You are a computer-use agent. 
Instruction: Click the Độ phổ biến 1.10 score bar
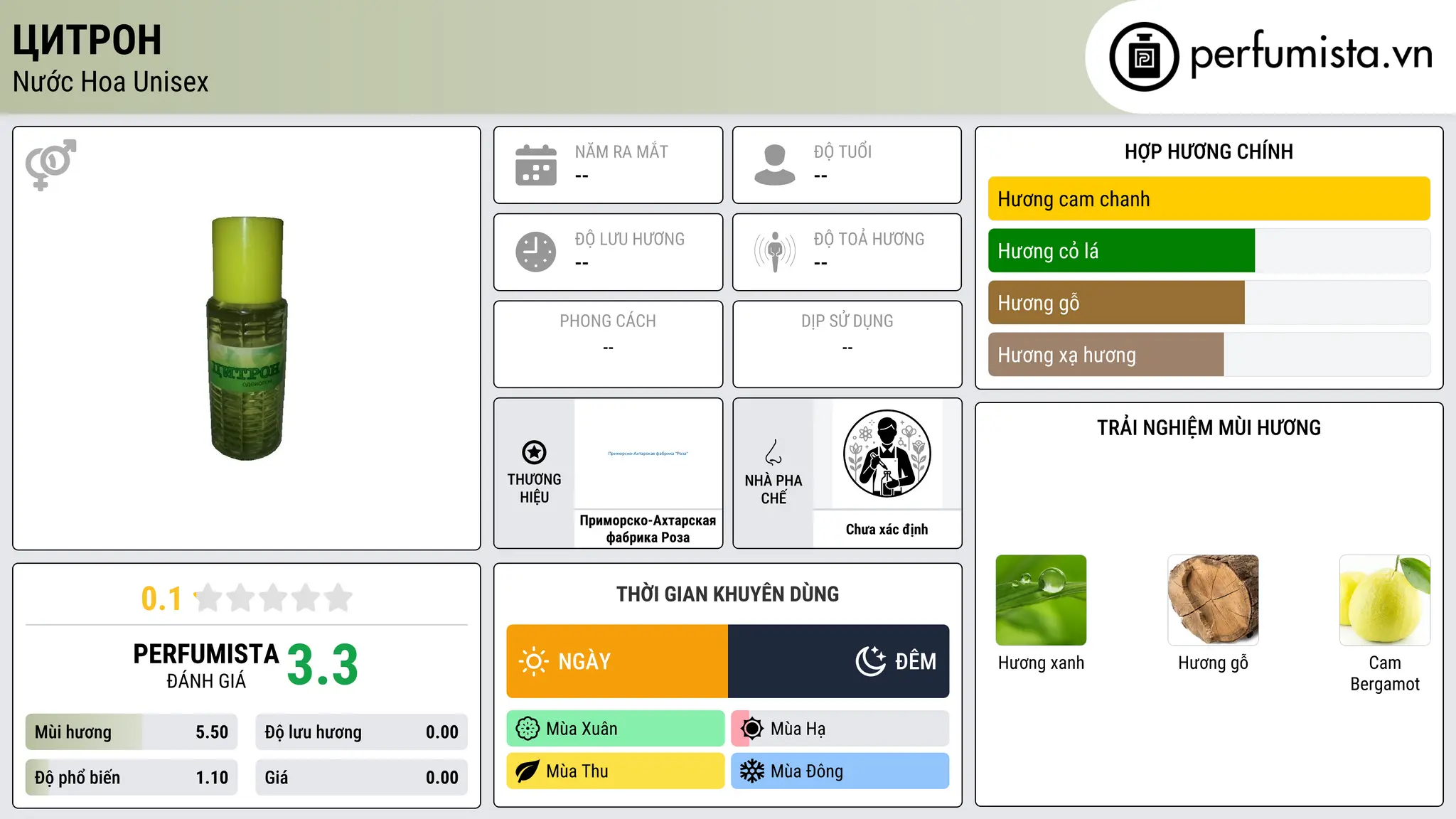[132, 778]
